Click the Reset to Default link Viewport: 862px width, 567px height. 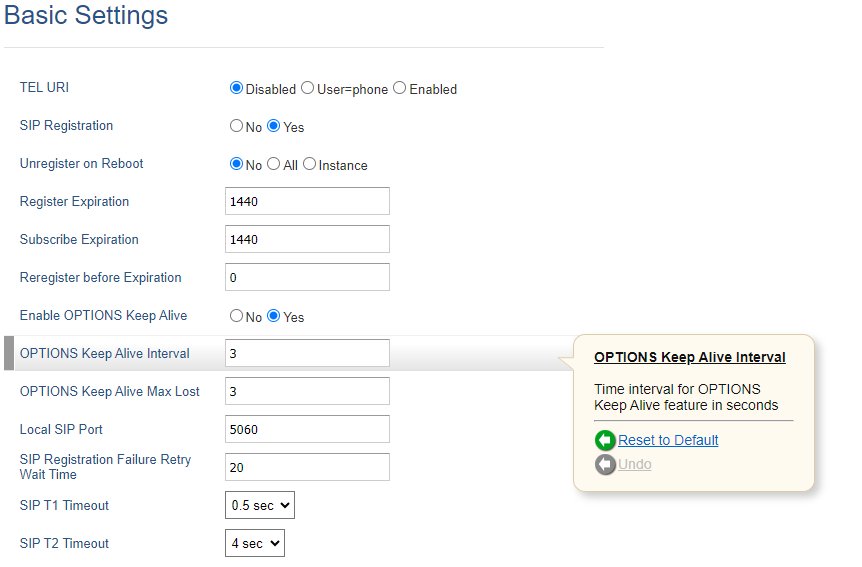click(x=668, y=440)
